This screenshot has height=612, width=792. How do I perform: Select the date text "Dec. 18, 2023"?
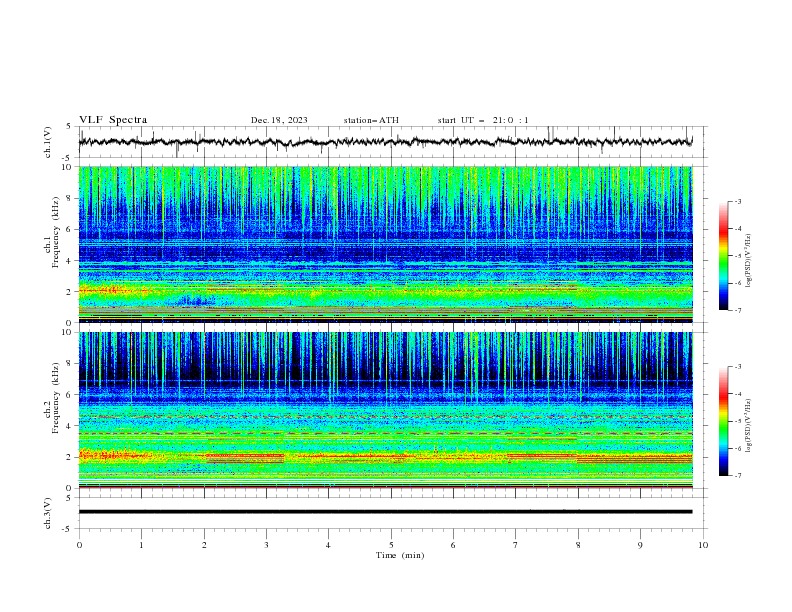[279, 120]
